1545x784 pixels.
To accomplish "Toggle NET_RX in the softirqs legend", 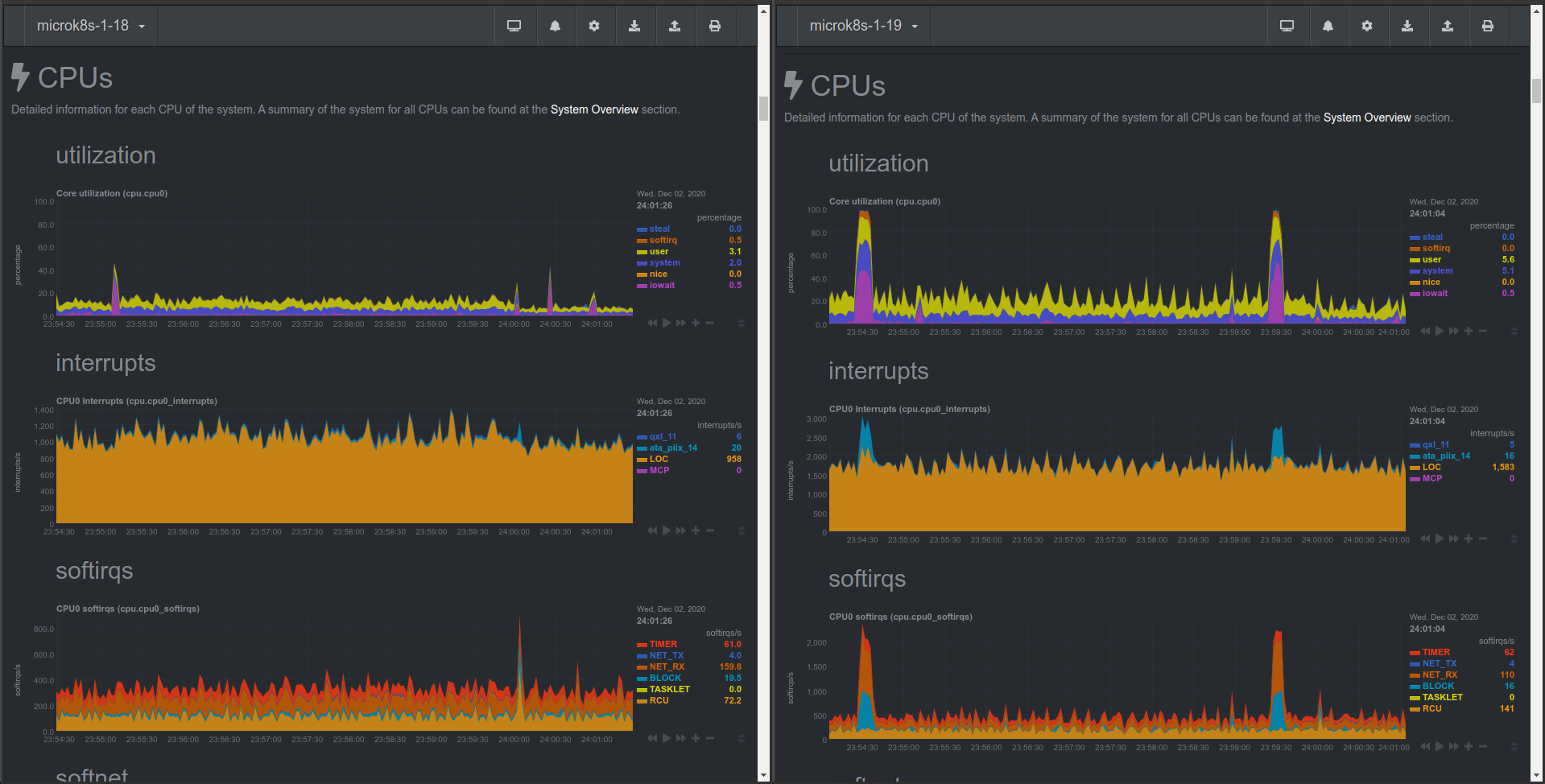I will click(x=667, y=666).
